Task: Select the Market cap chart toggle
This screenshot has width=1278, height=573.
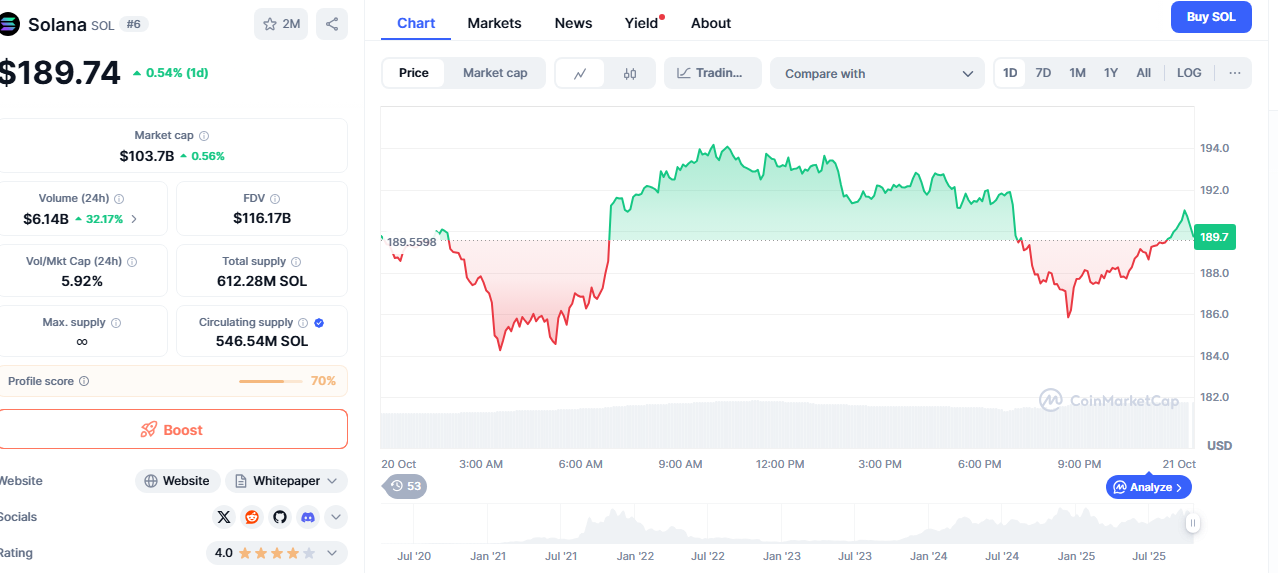Action: click(495, 73)
